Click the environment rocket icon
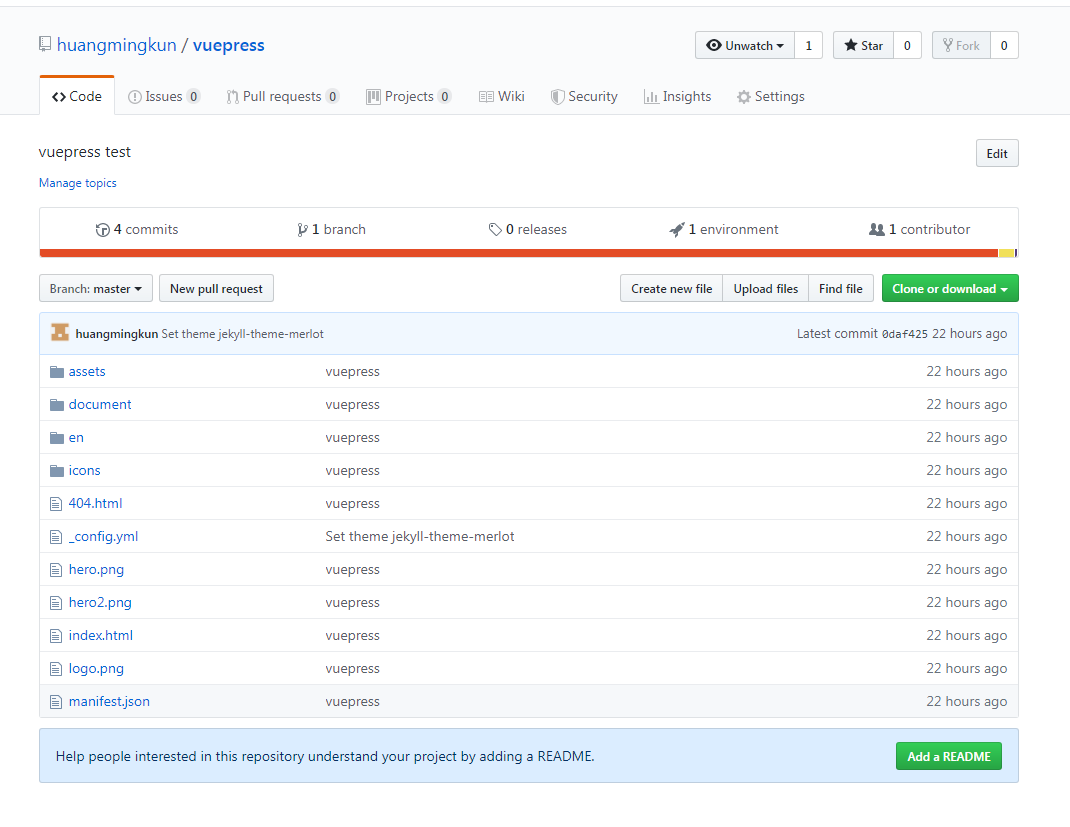The image size is (1070, 827). click(x=677, y=230)
